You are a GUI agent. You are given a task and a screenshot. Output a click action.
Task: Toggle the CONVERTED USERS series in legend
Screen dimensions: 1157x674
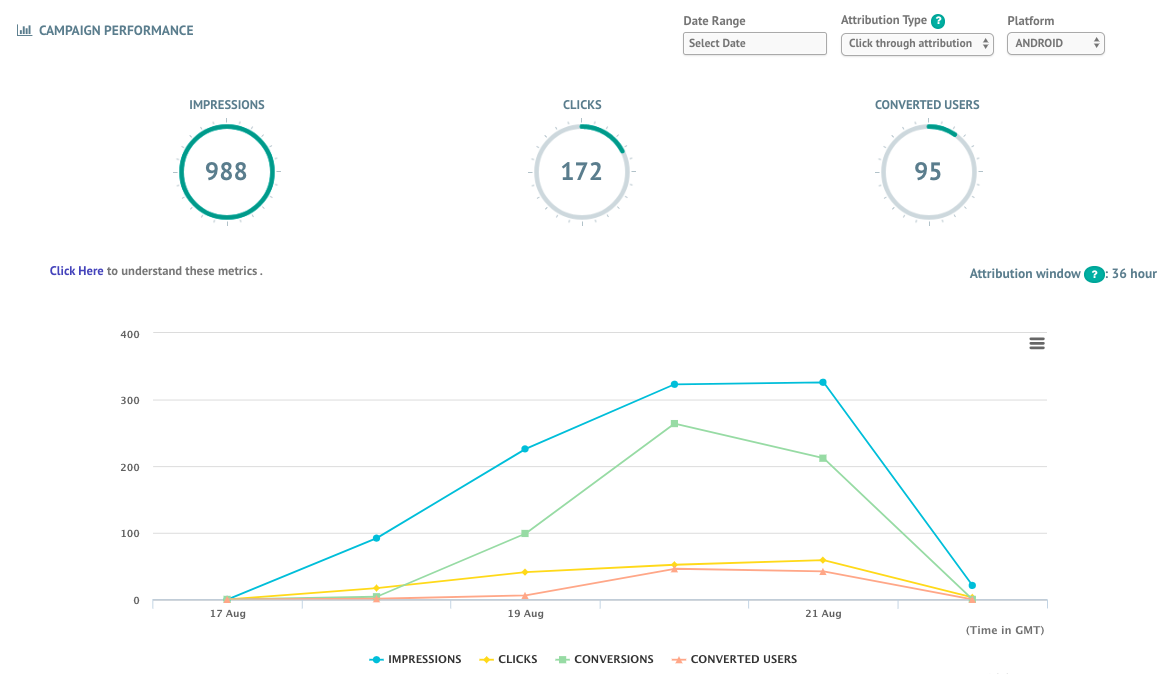click(x=734, y=659)
